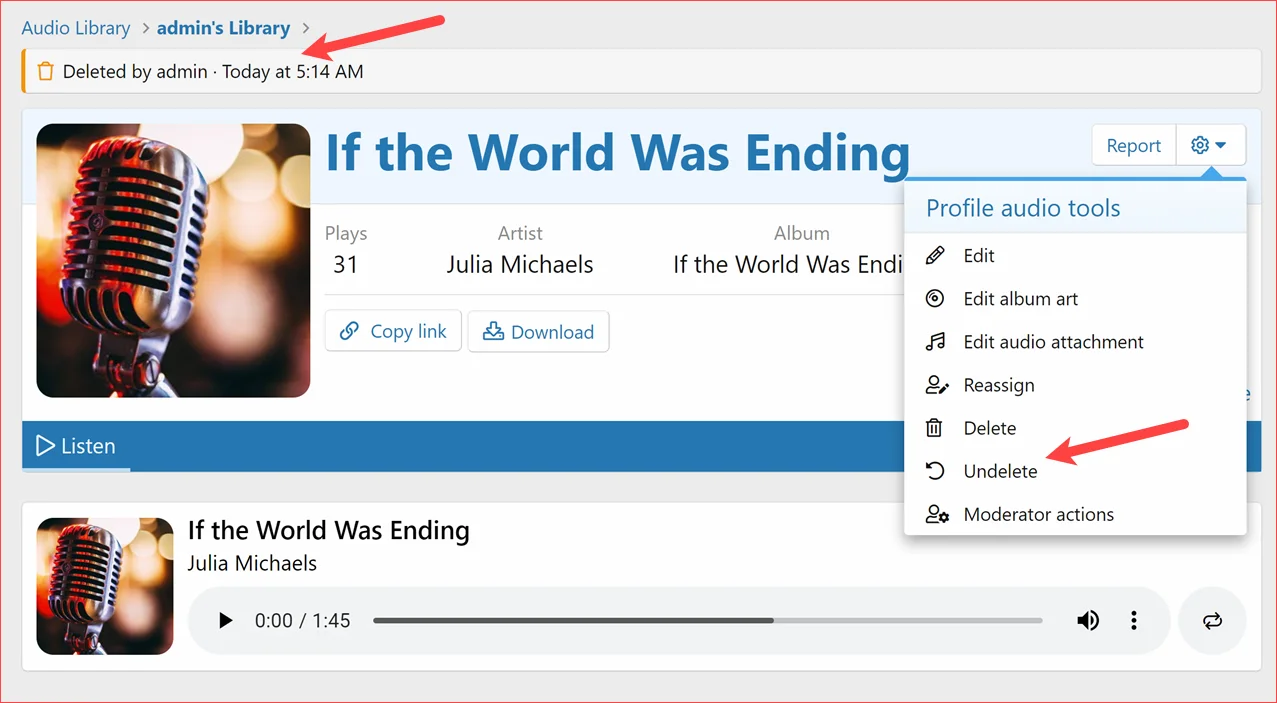This screenshot has width=1277, height=703.
Task: Open the audio player three-dot options menu
Action: [x=1133, y=621]
